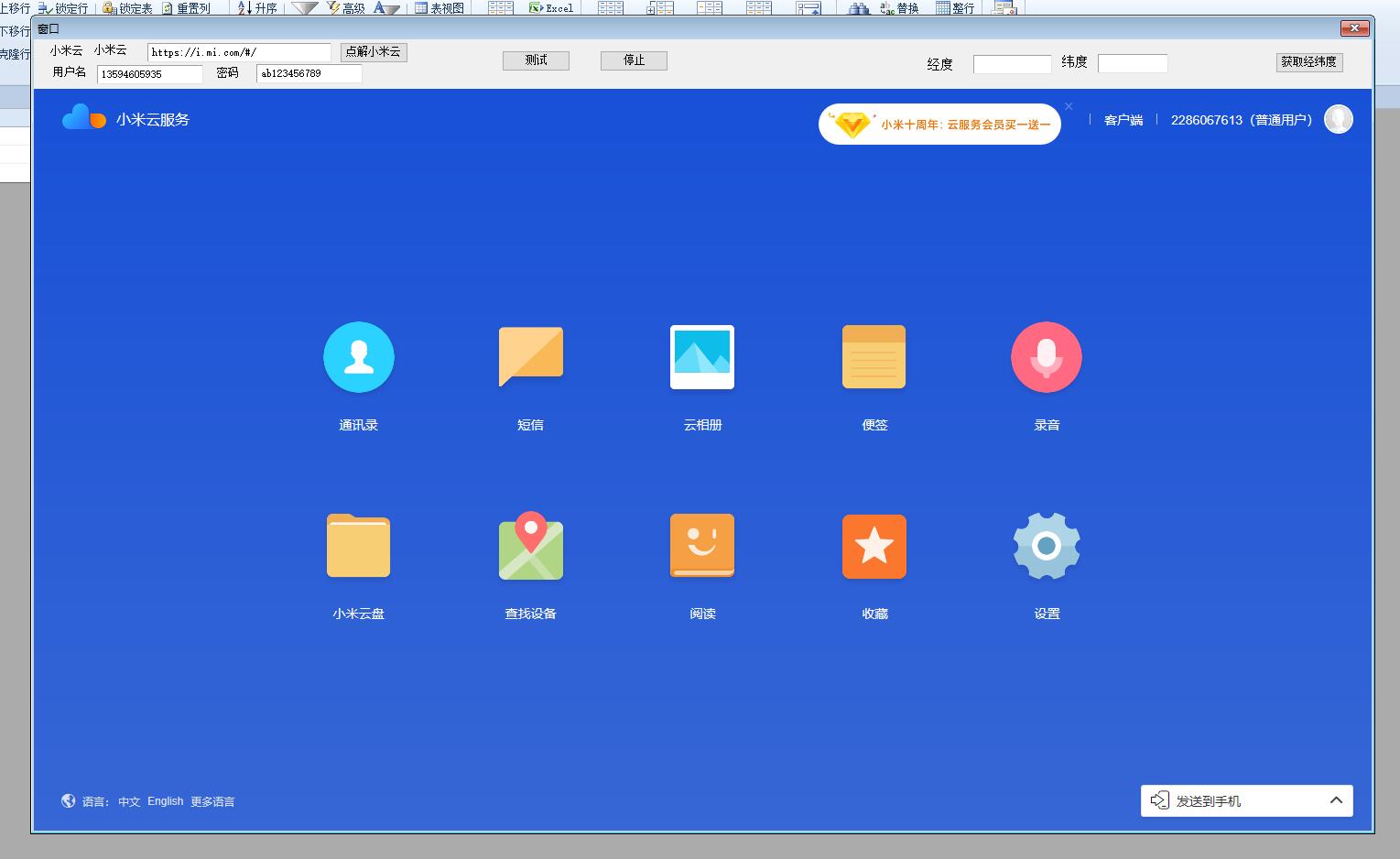Close the 小米十周年 promotion banner
Screen dimensions: 1400x859
pyautogui.click(x=1069, y=106)
